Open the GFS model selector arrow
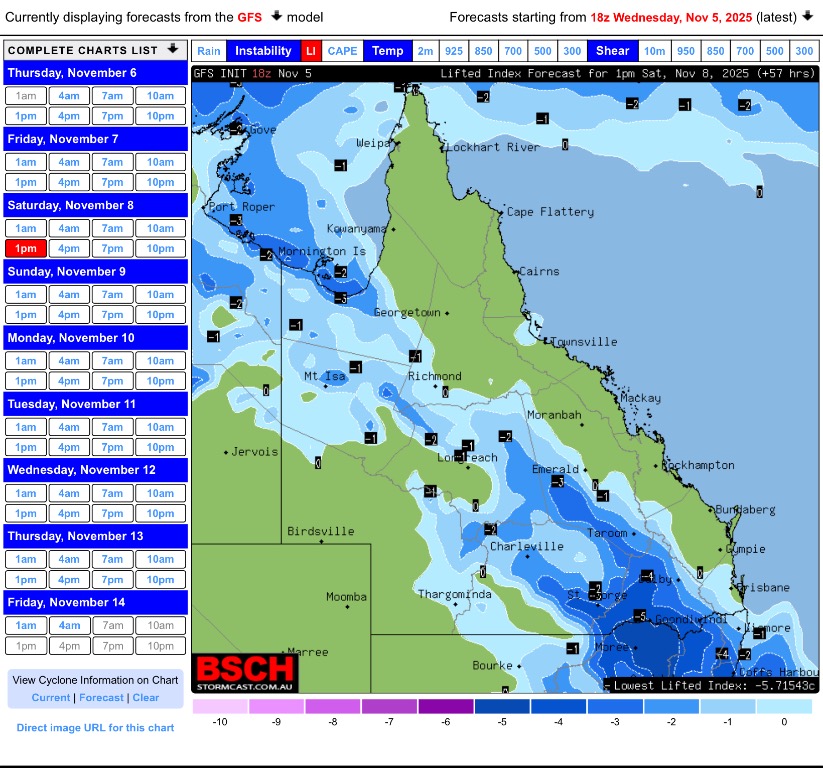The height and width of the screenshot is (768, 823). coord(277,17)
